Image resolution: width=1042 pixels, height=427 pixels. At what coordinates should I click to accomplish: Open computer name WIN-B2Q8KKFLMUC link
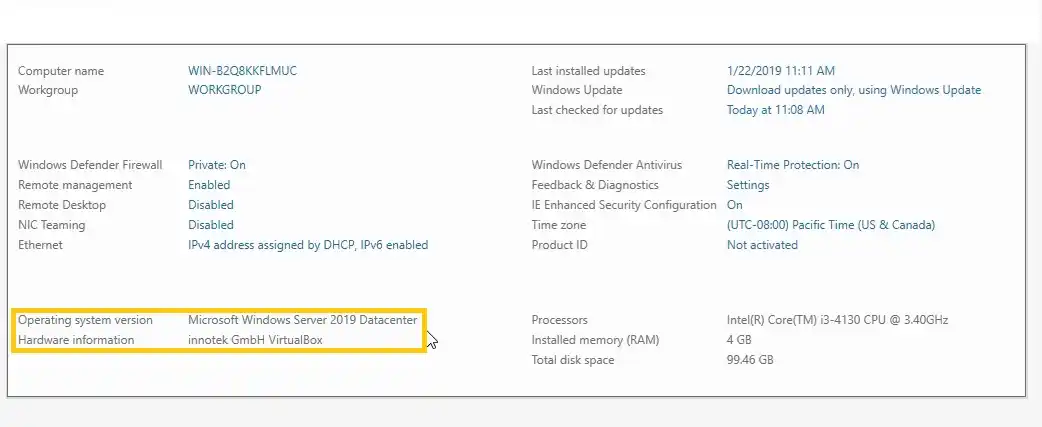(x=243, y=71)
